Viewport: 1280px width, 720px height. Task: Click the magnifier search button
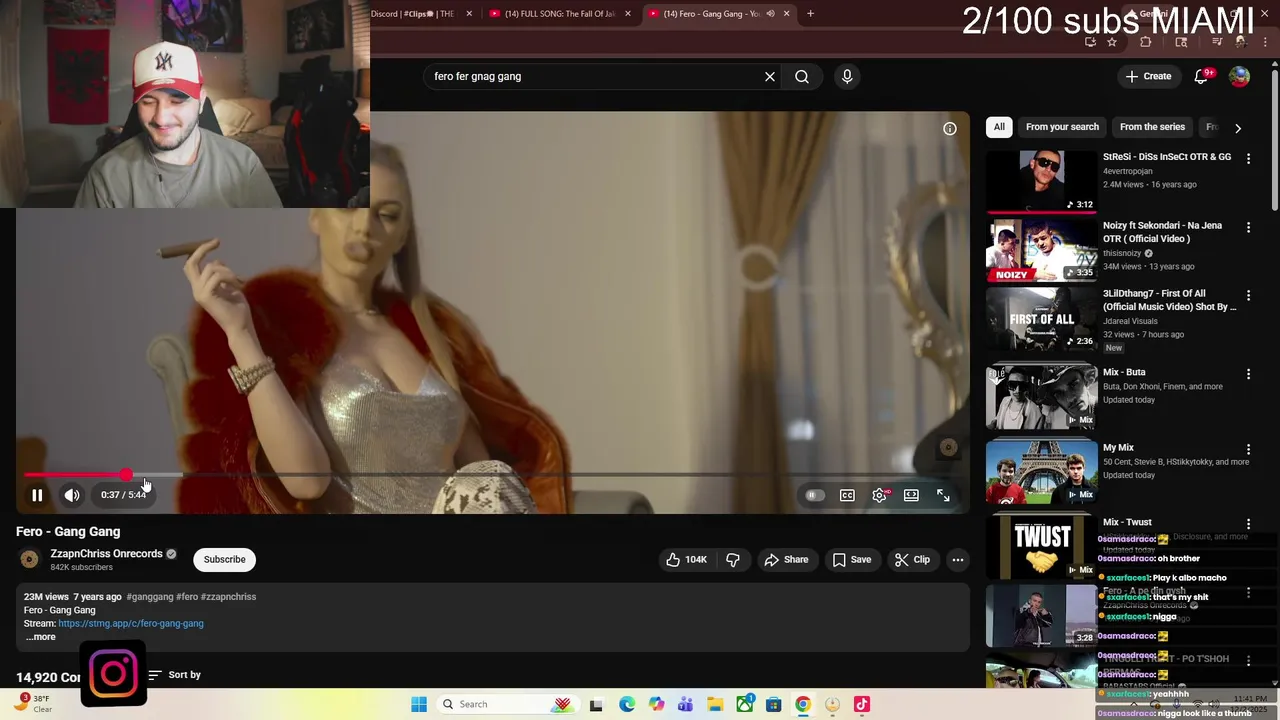802,76
